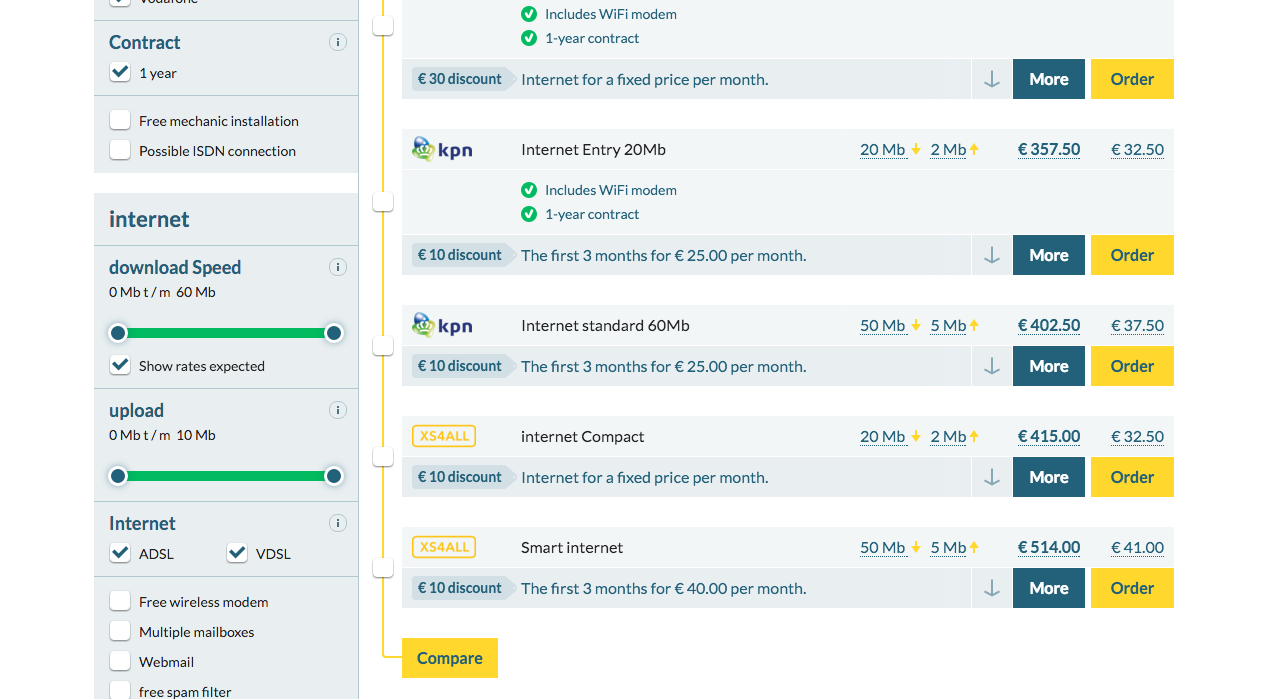This screenshot has height=699, width=1288.
Task: Click the XS4ALL logo on Smart internet
Action: [444, 547]
